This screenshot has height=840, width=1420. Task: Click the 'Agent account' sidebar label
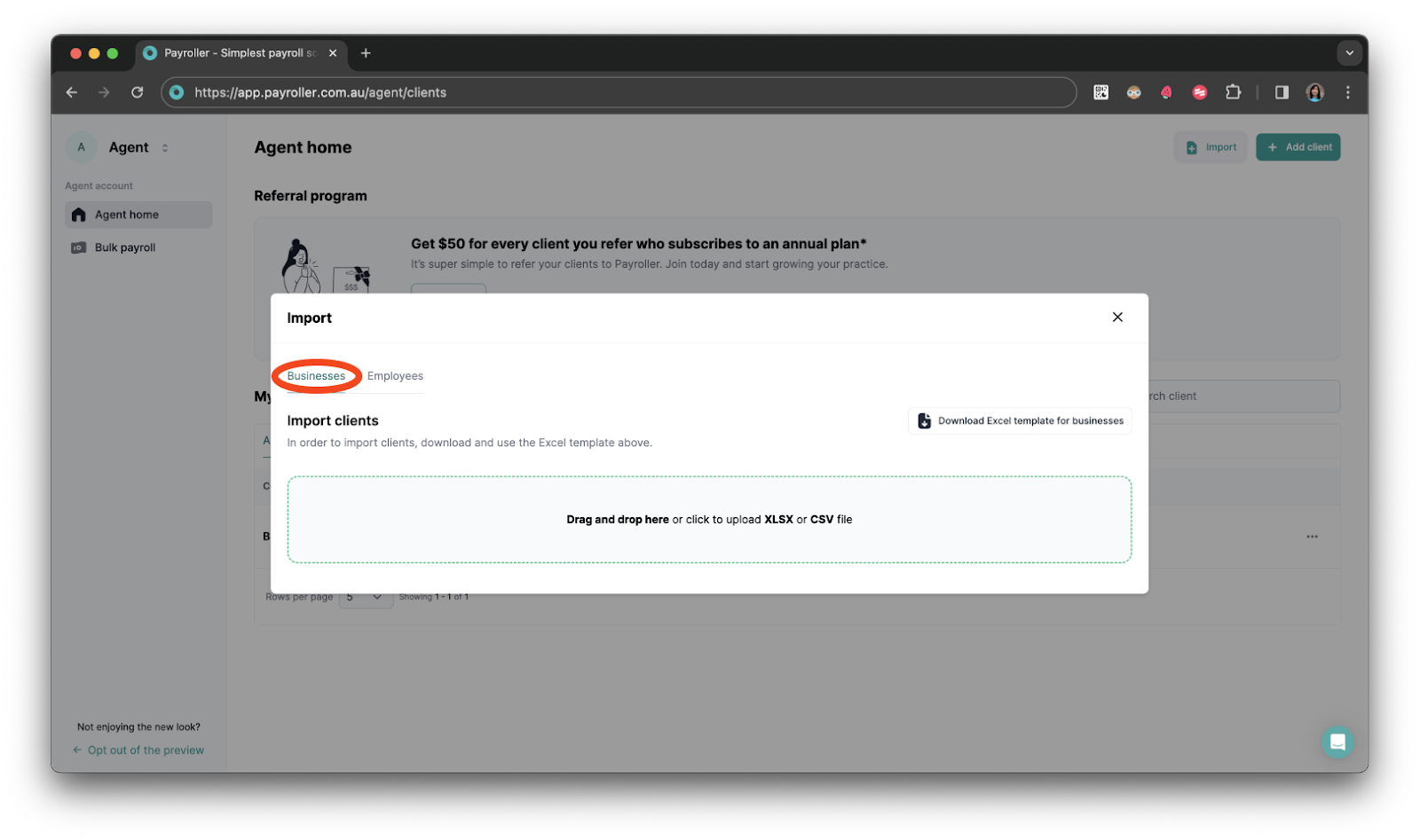coord(99,186)
